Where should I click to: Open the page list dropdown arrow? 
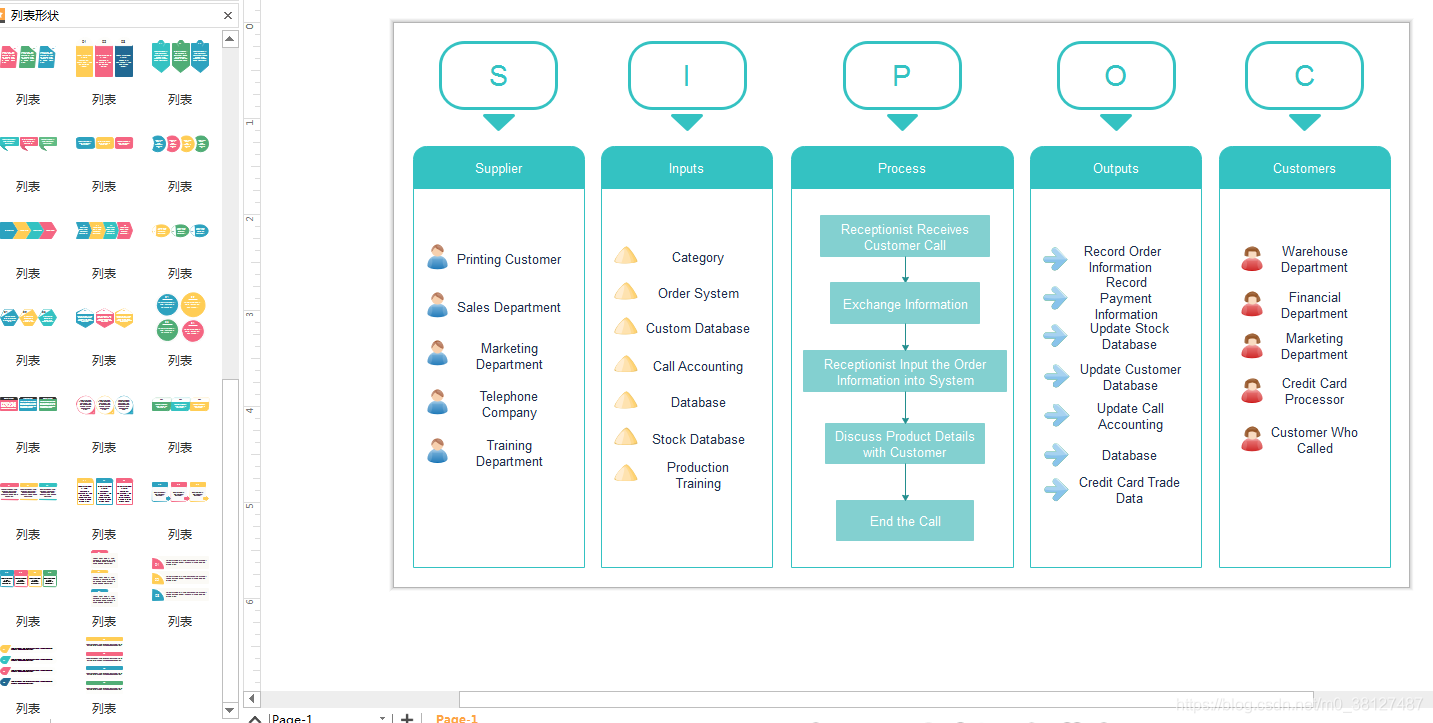382,718
